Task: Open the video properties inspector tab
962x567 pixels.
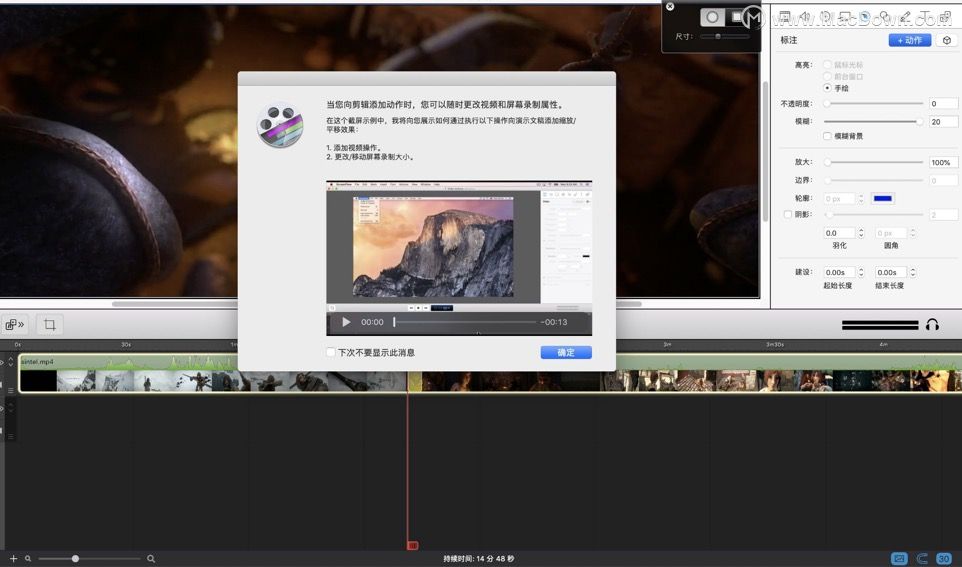Action: (x=785, y=17)
